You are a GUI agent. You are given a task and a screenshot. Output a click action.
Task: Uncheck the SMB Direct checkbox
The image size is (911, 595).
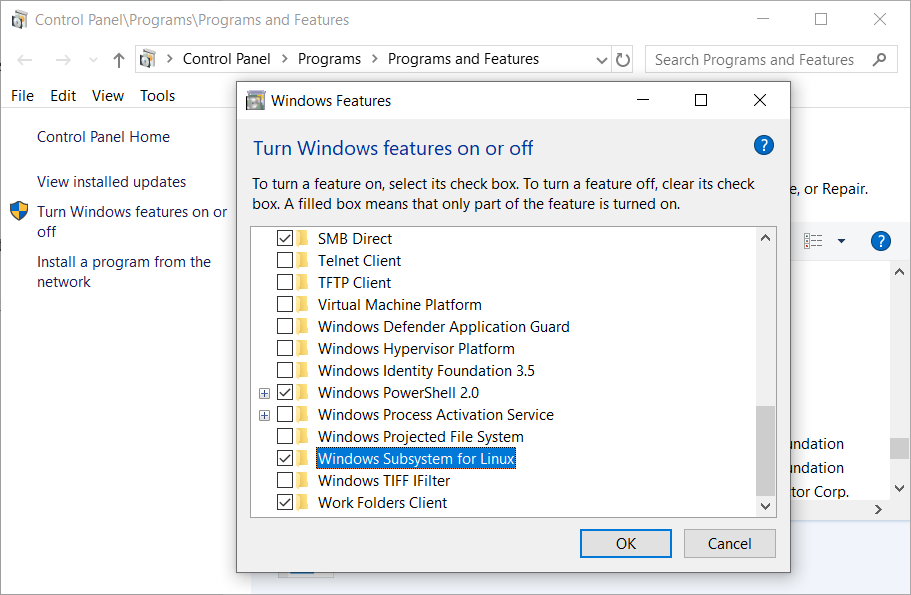(285, 238)
